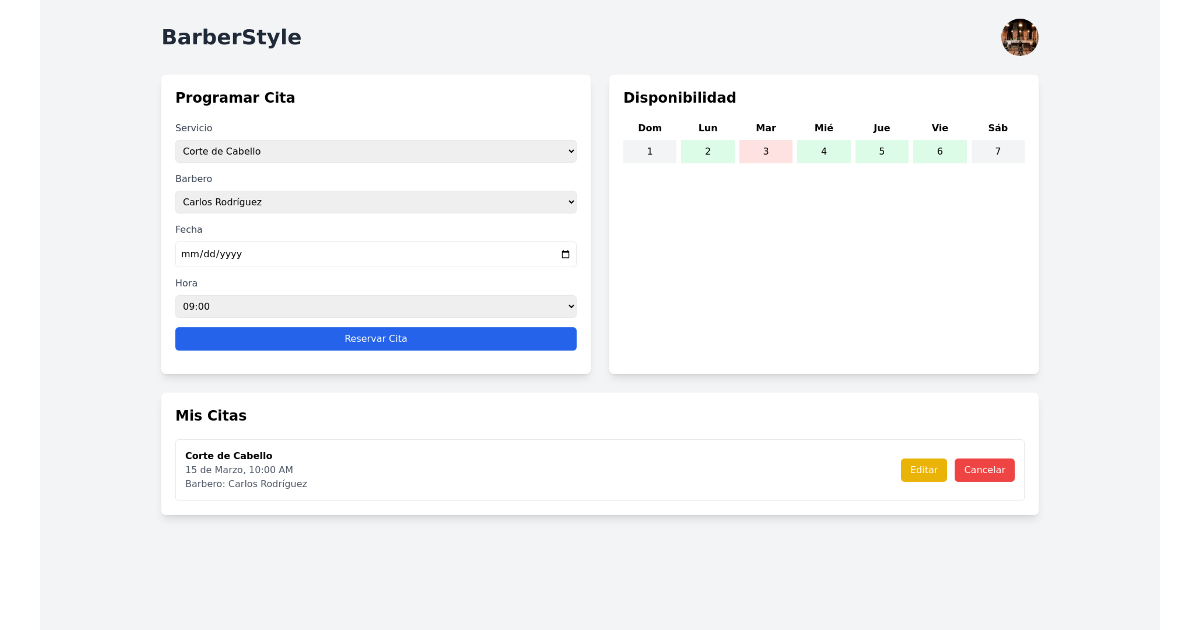Click the Servicio dropdown chevron arrow

click(569, 151)
